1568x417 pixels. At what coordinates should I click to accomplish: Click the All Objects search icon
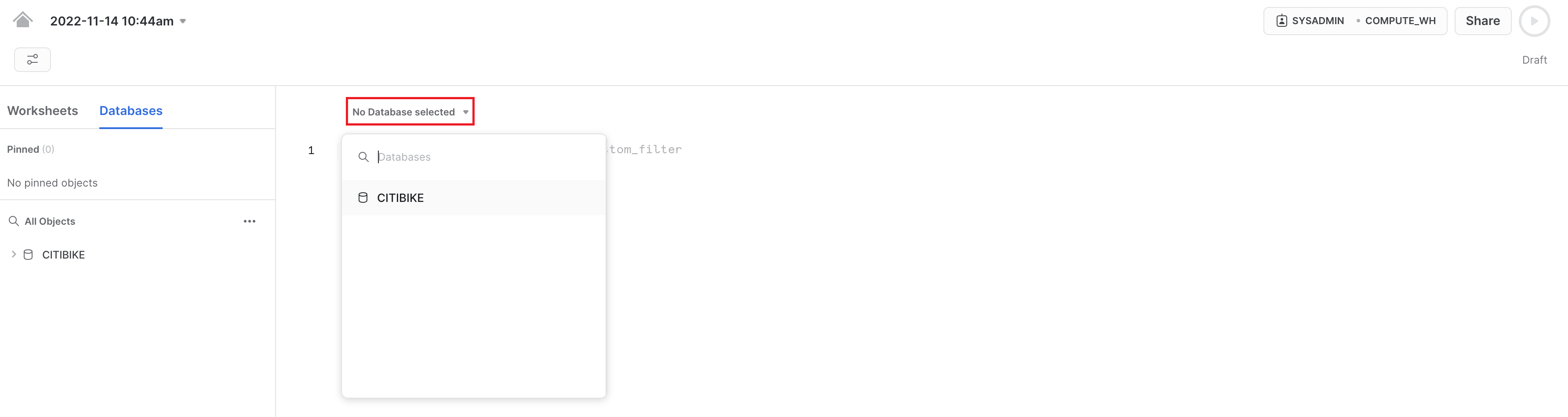pos(13,221)
